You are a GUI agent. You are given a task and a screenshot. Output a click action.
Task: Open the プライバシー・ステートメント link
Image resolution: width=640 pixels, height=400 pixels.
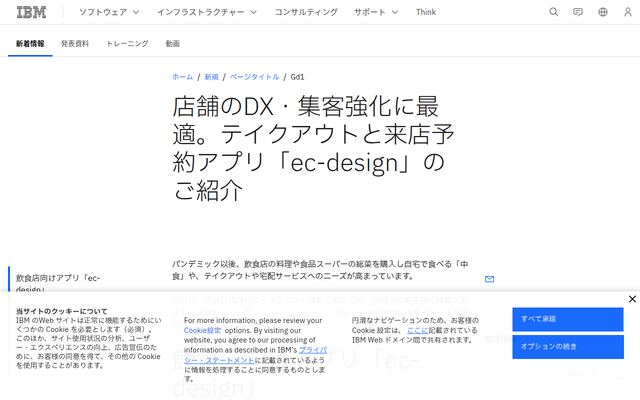pyautogui.click(x=256, y=355)
